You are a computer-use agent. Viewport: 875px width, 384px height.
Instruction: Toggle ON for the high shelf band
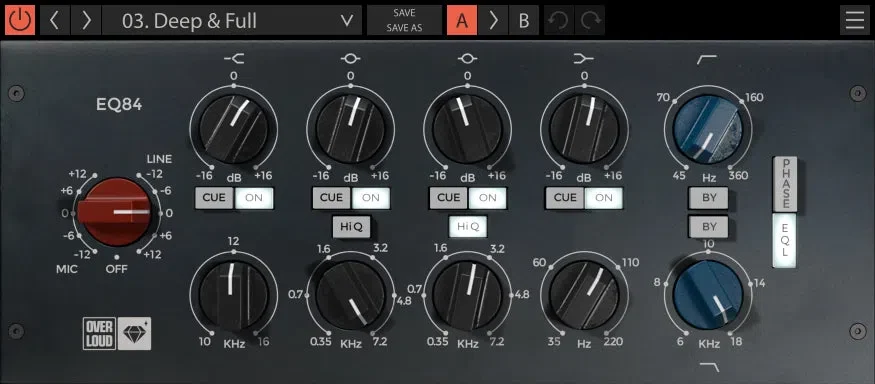[x=253, y=198]
